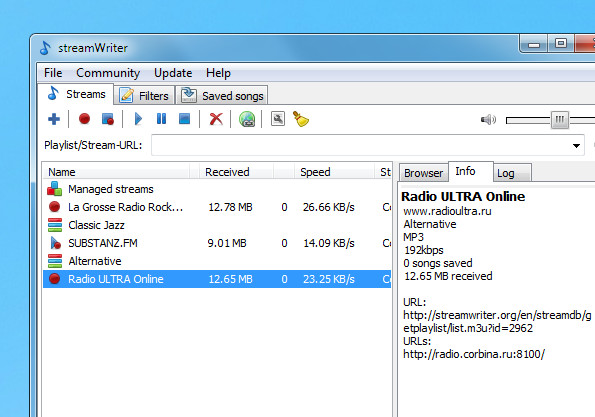The width and height of the screenshot is (595, 417).
Task: Click the Managed streams cubes icon
Action: [x=55, y=189]
